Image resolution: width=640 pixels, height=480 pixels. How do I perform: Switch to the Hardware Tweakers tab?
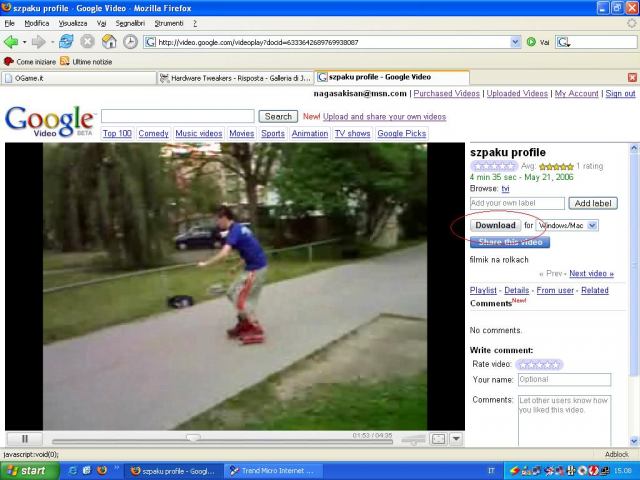(x=236, y=78)
